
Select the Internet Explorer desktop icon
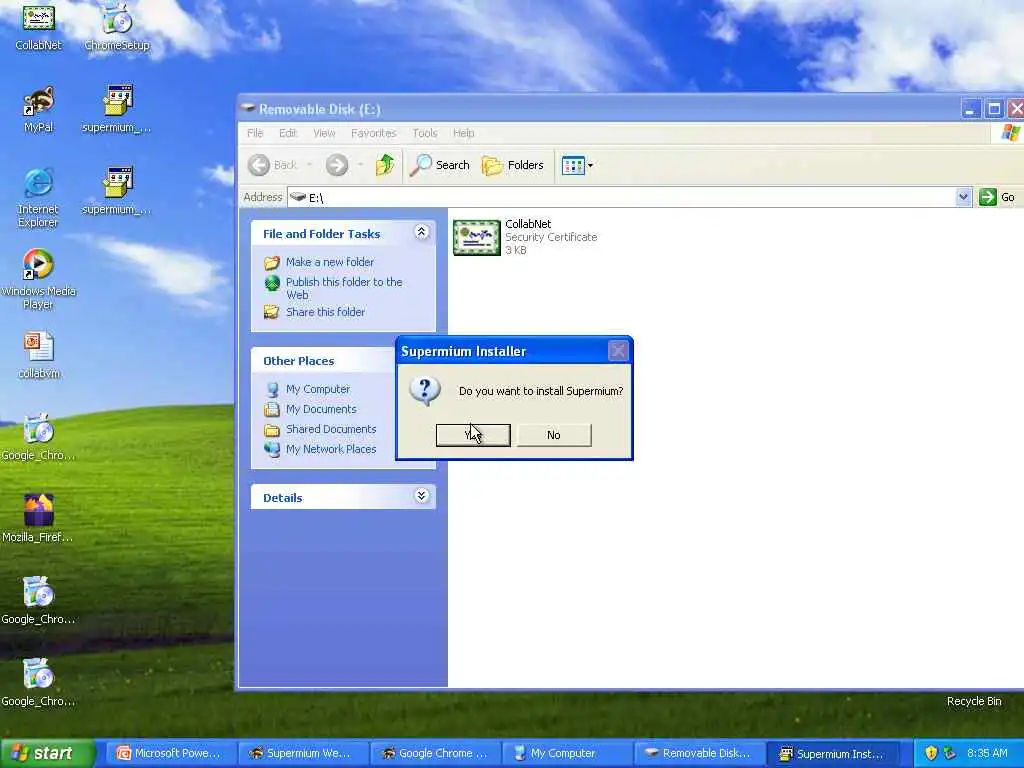(x=39, y=197)
